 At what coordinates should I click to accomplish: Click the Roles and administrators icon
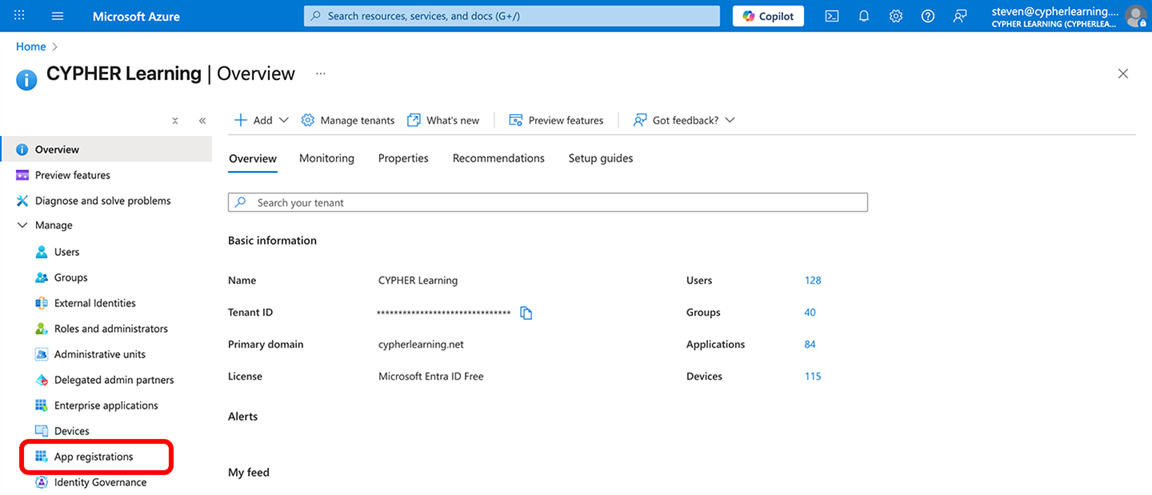(x=42, y=329)
